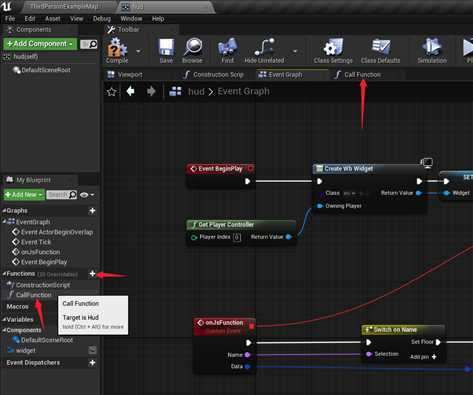Bookmark the graph with the star icon
The image size is (473, 395).
112,91
